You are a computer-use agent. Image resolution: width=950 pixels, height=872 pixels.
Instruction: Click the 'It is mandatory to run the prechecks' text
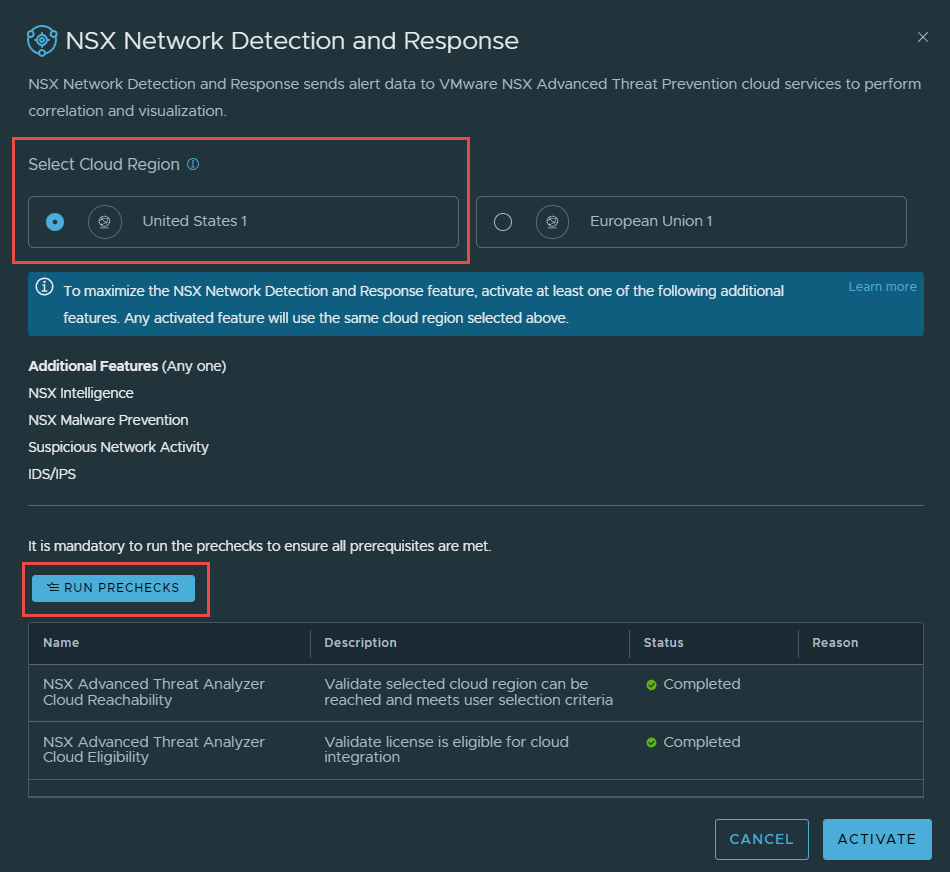[260, 546]
